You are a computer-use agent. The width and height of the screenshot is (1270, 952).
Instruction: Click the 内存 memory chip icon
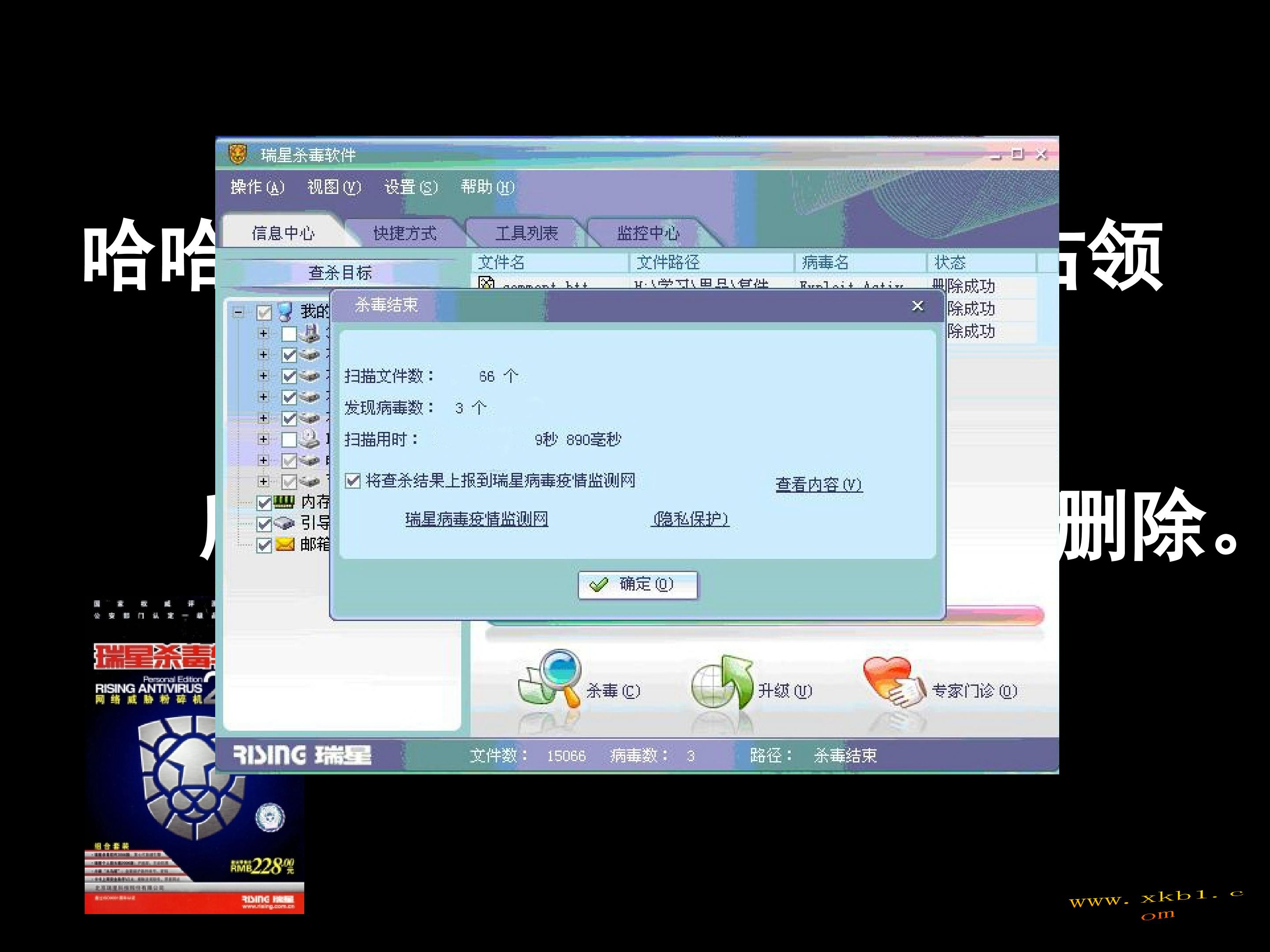tap(284, 502)
